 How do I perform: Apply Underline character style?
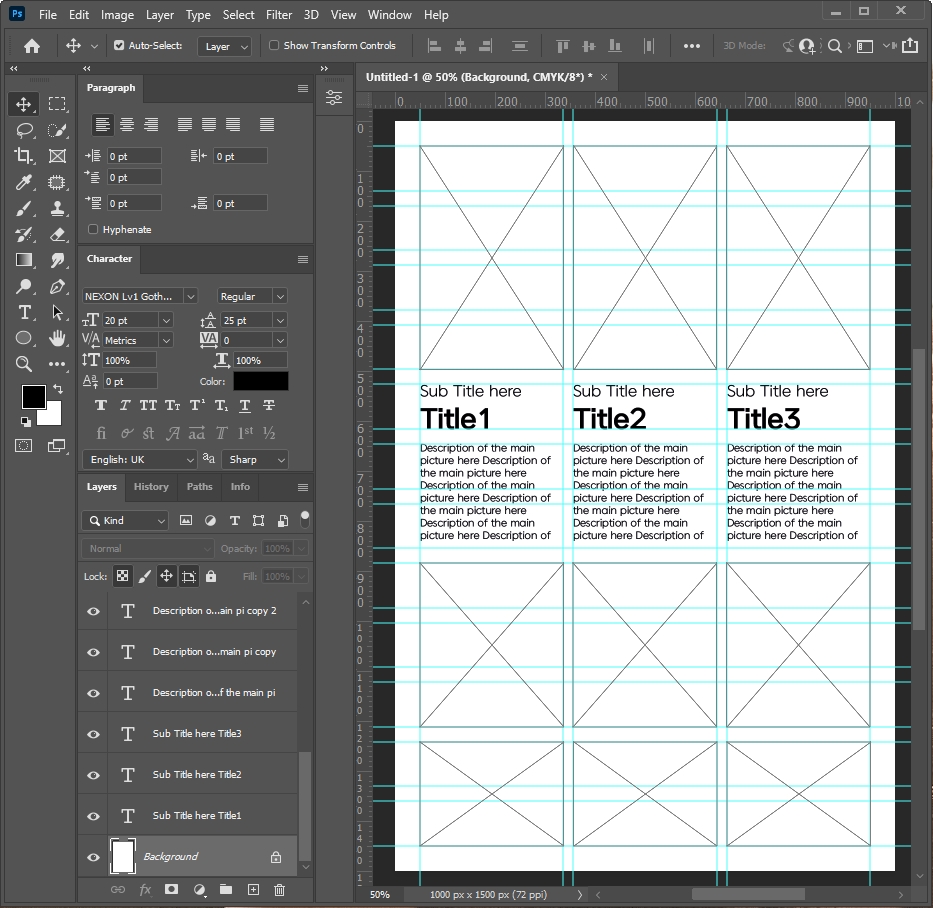point(245,405)
